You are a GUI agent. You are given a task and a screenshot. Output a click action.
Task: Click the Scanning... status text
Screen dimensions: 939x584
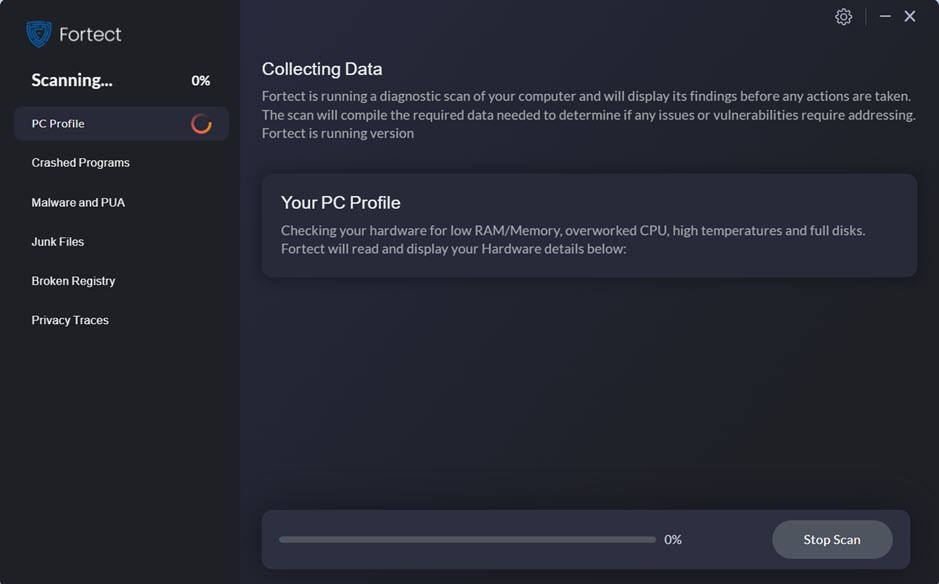click(72, 81)
